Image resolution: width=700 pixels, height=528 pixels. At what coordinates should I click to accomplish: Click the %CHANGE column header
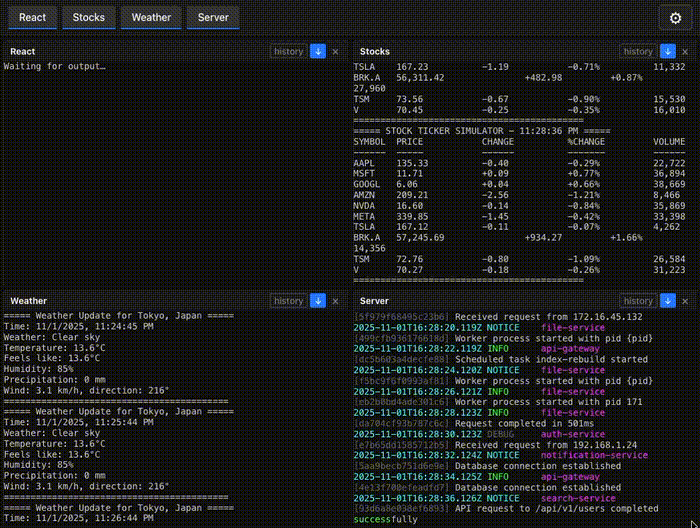[x=586, y=141]
